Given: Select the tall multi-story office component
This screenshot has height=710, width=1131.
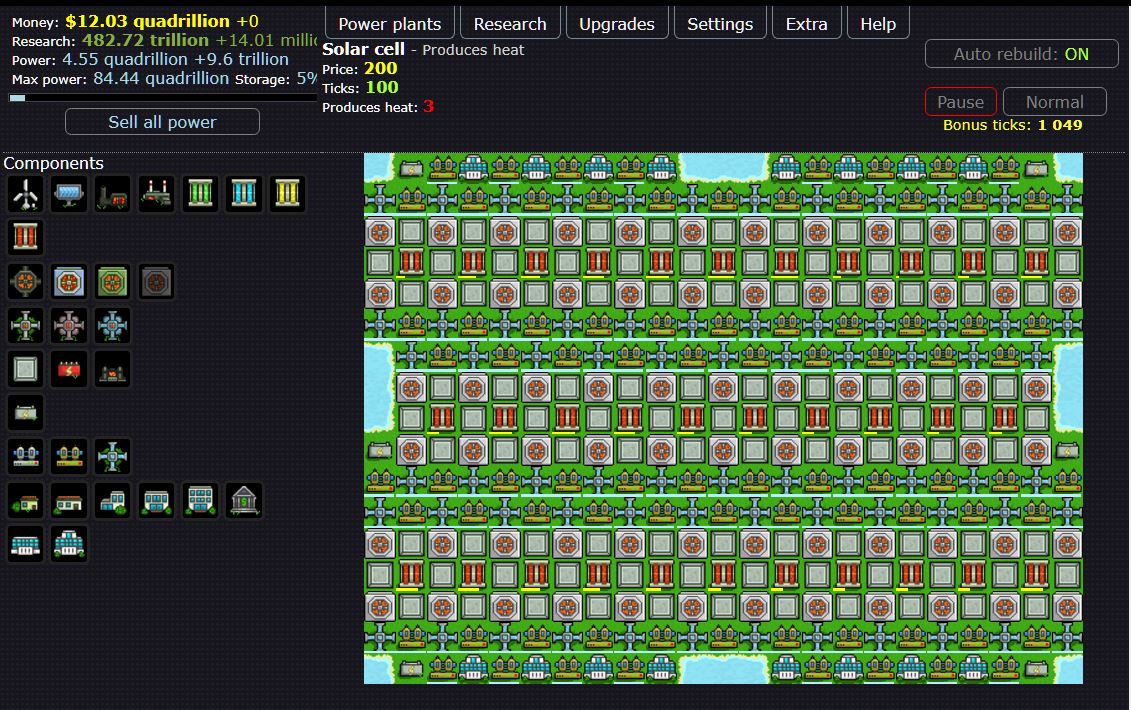Looking at the screenshot, I should click(x=201, y=501).
